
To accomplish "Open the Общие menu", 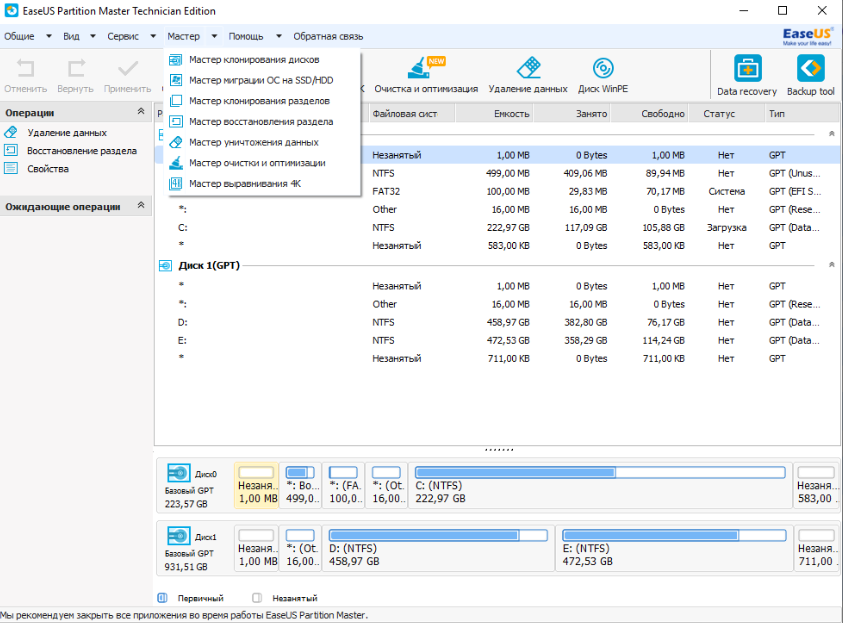I will point(19,37).
